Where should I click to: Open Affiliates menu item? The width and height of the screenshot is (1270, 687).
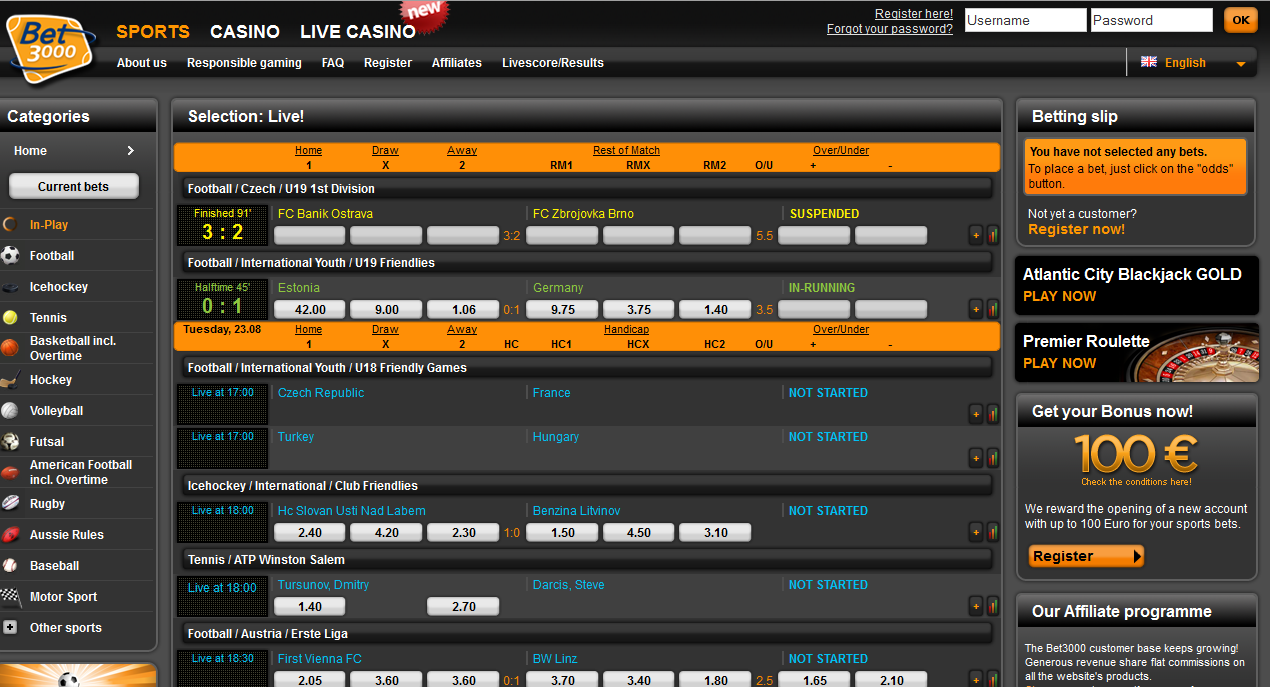[x=457, y=63]
